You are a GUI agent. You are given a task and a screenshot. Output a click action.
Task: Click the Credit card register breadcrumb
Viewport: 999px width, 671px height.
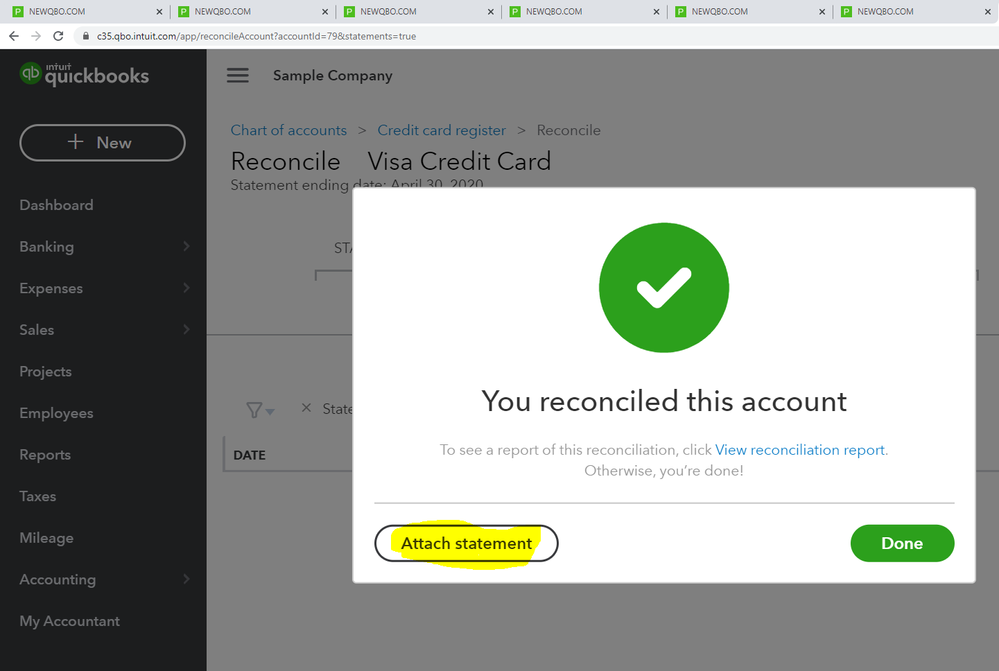(441, 130)
